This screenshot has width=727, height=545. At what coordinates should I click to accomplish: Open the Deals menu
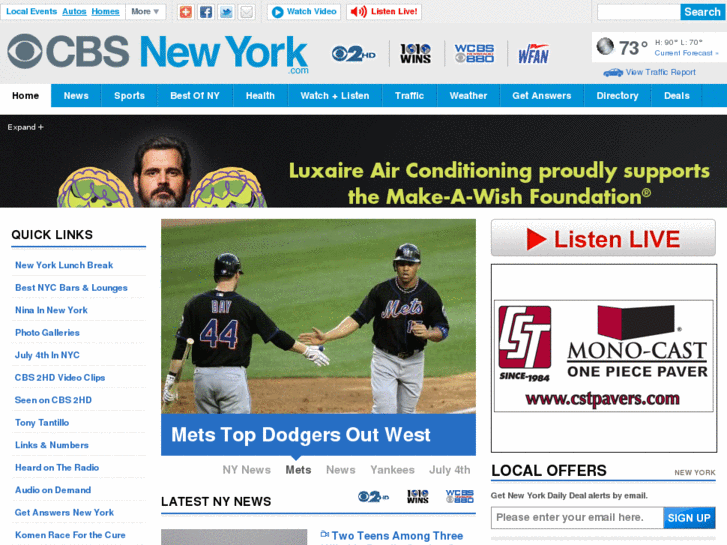point(676,96)
